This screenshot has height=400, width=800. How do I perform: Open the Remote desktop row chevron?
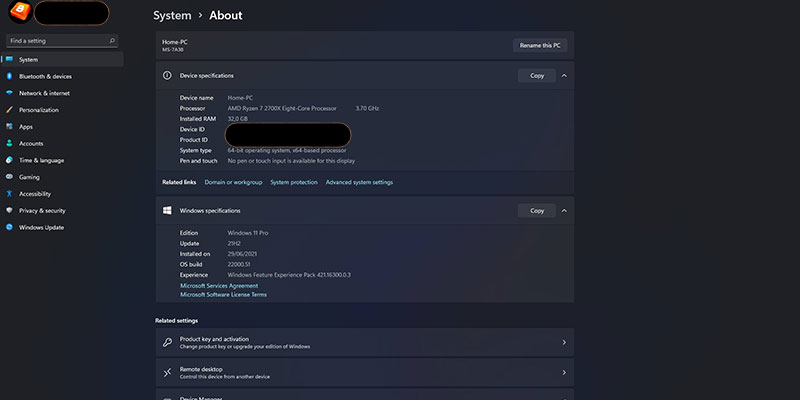pyautogui.click(x=564, y=373)
